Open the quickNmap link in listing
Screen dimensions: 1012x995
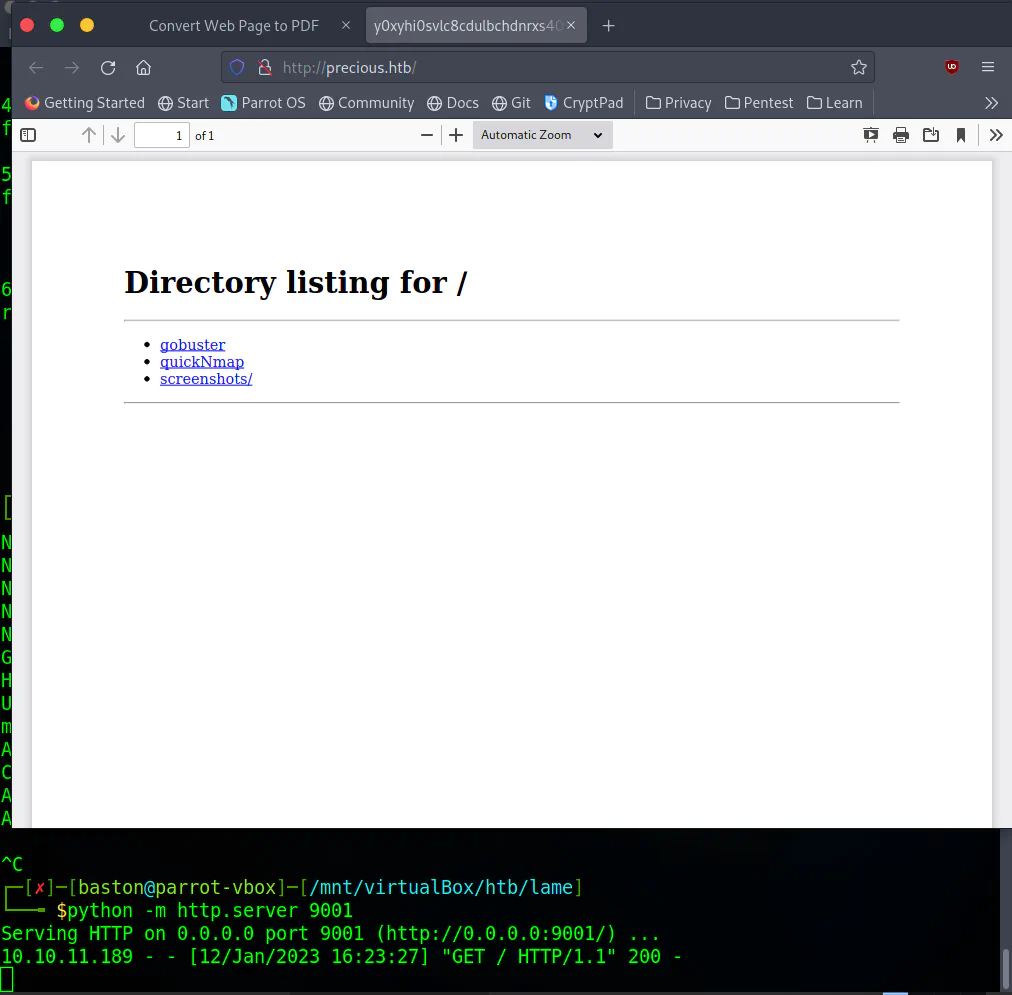(x=202, y=362)
